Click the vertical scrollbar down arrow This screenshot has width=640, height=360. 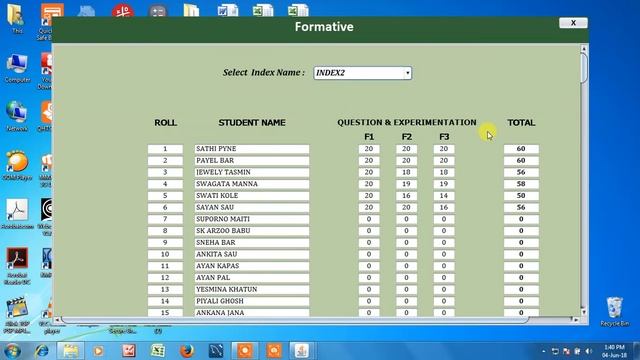[584, 312]
